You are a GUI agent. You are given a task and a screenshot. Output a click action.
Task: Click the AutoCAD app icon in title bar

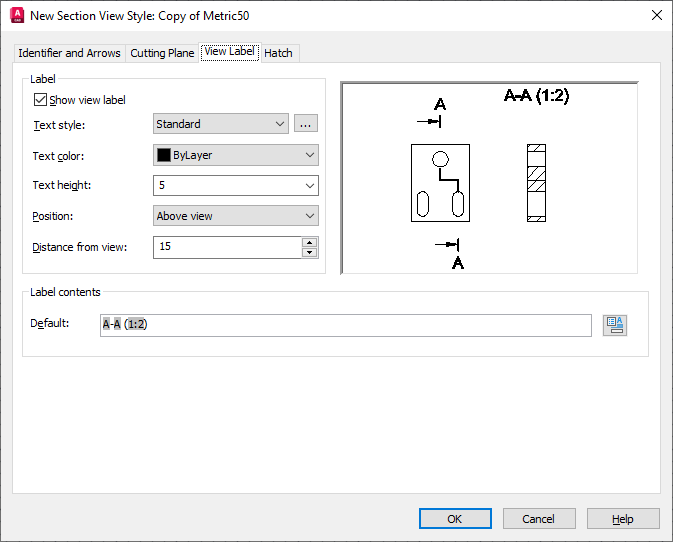coord(17,15)
